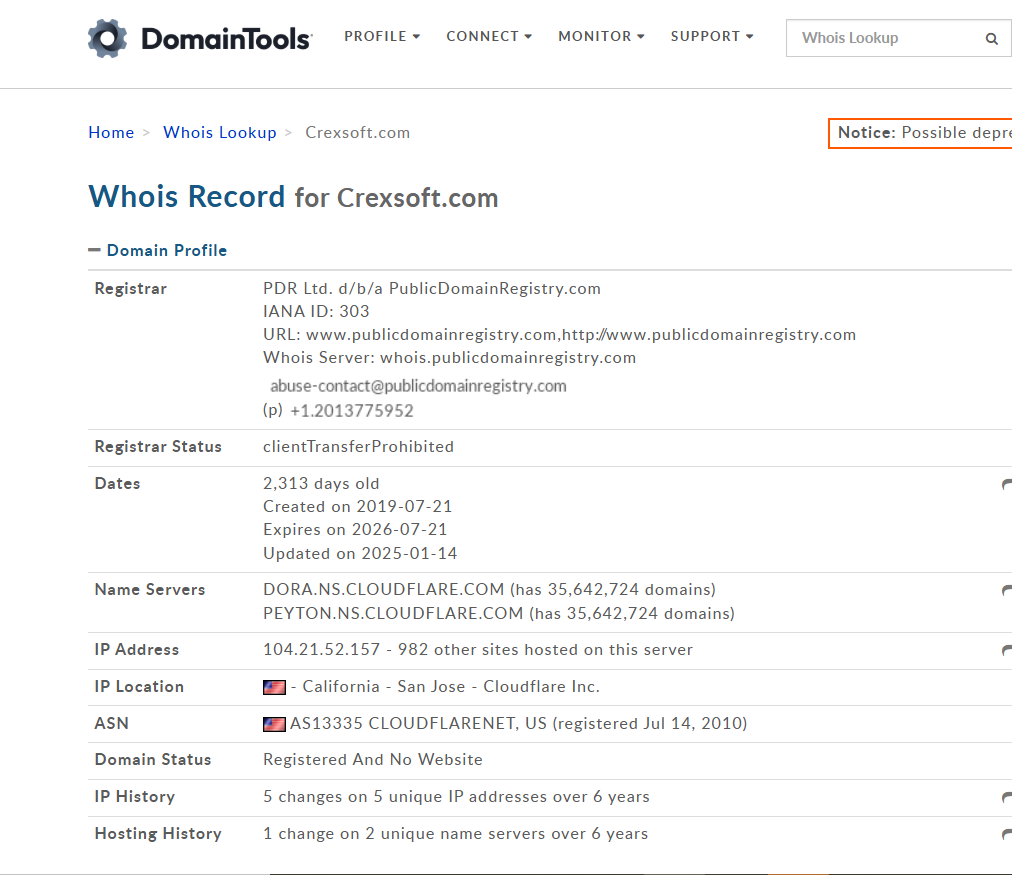
Task: Click the US flag beside AS13335
Action: [x=274, y=724]
